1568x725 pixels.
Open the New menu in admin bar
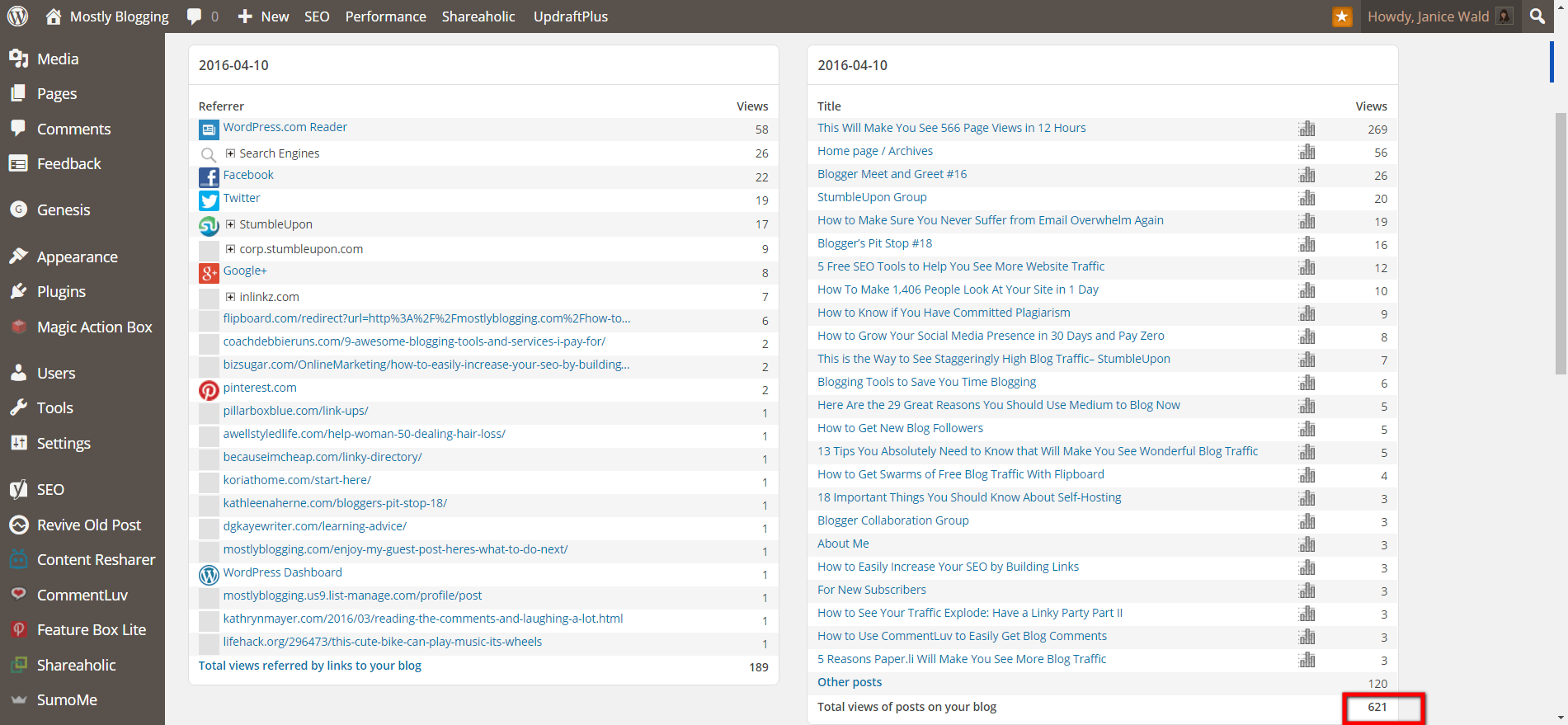[x=263, y=16]
